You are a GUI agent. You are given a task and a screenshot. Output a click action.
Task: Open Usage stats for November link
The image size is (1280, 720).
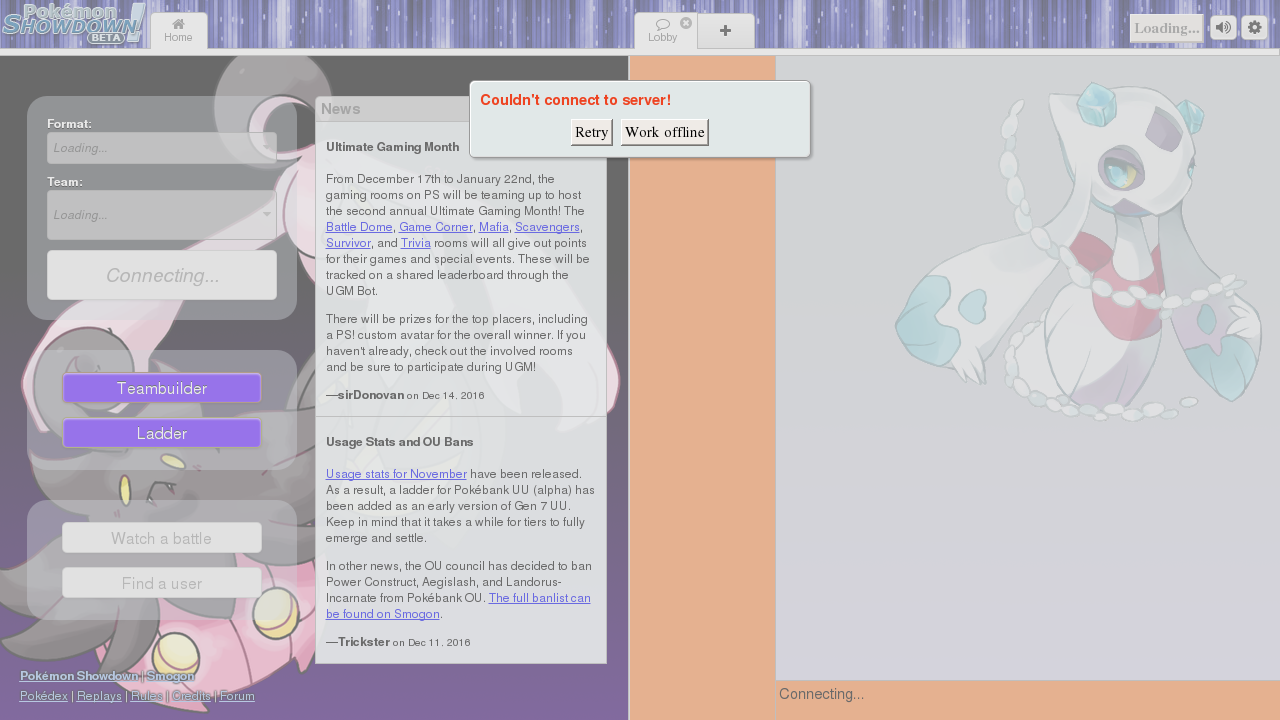396,474
